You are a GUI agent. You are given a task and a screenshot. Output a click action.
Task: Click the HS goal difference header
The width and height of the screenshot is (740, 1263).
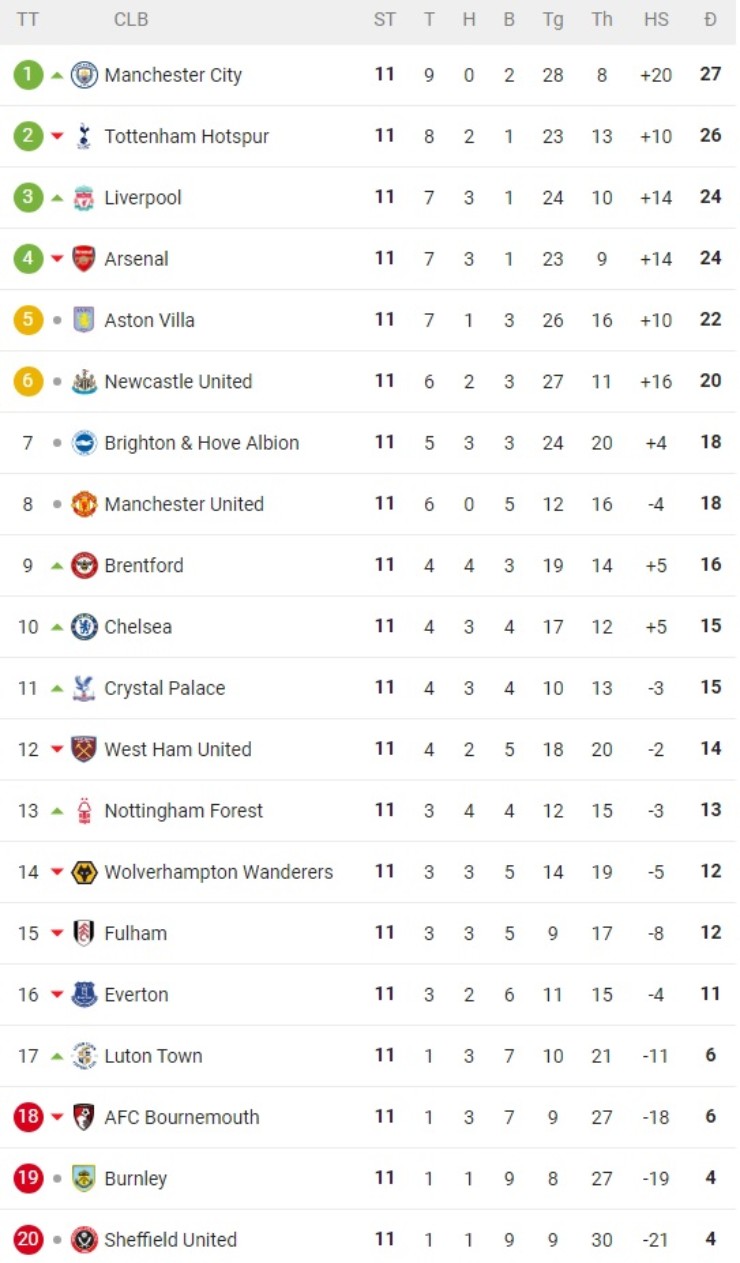coord(656,20)
